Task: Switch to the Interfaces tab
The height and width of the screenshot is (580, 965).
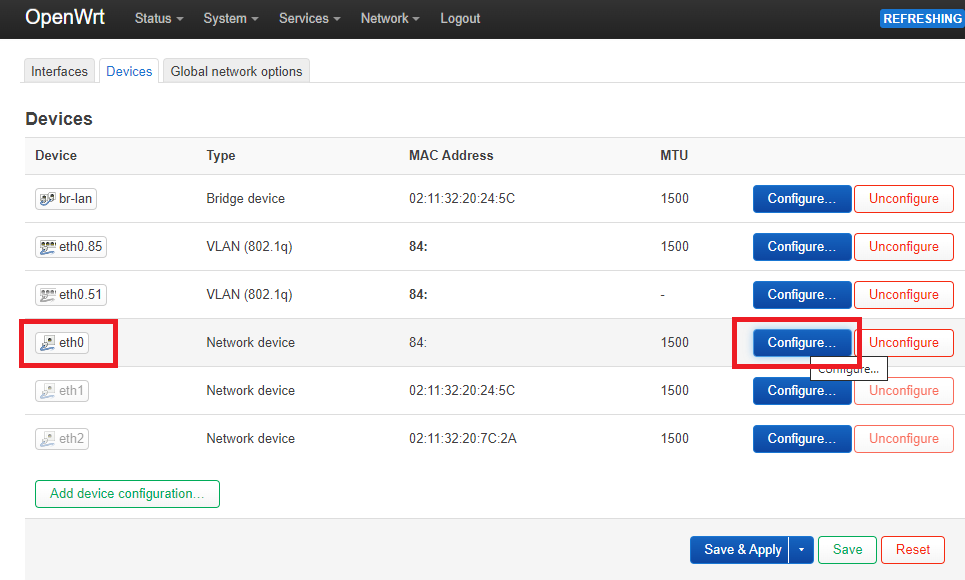Action: pos(60,71)
